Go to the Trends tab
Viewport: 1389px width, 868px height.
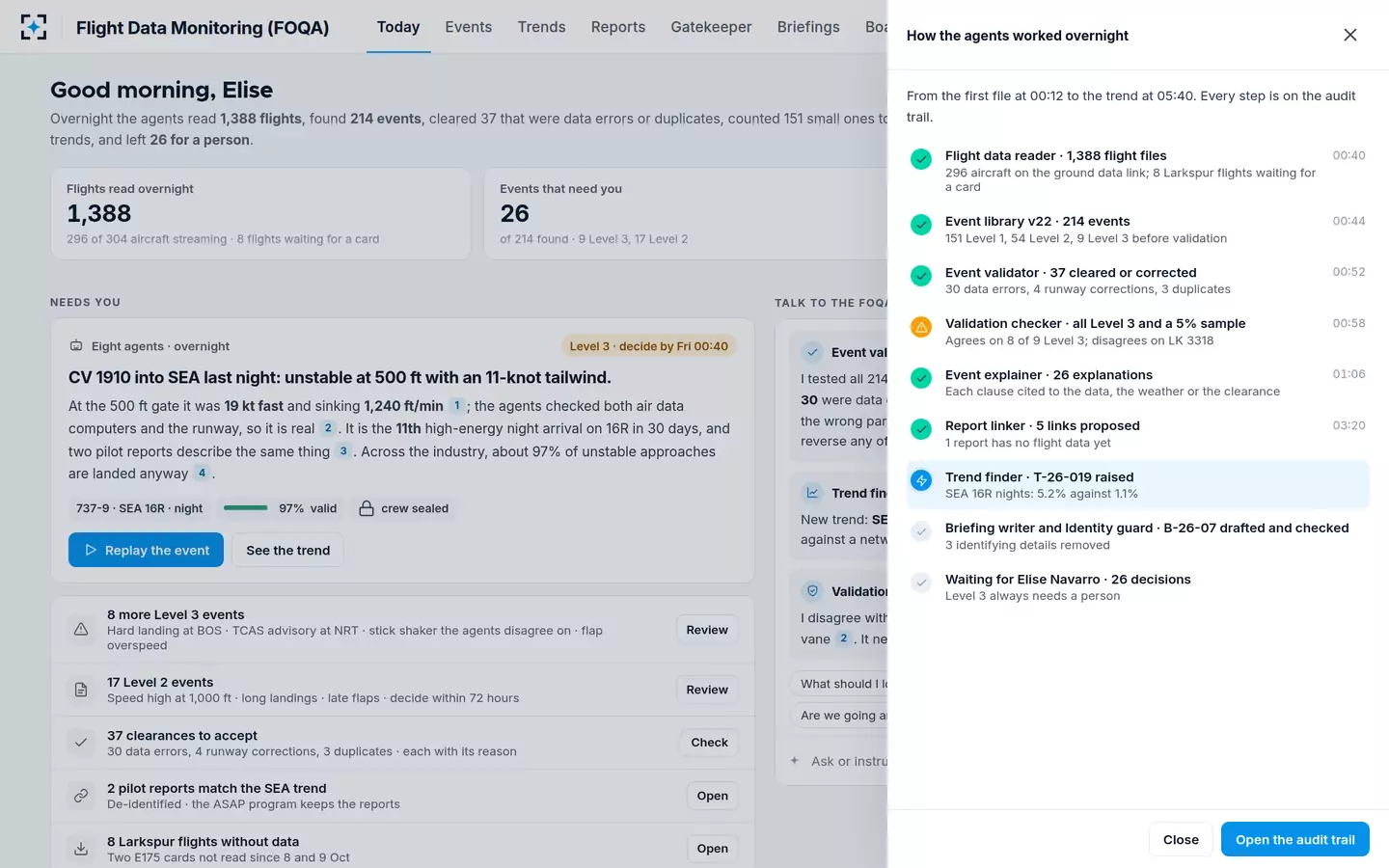[x=542, y=27]
